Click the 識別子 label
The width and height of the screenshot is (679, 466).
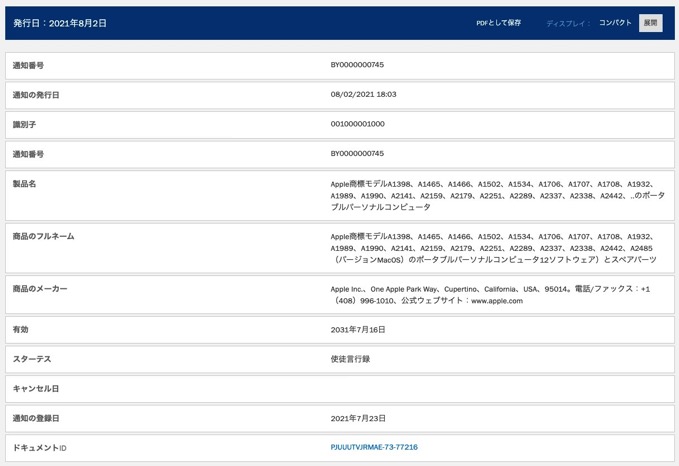pos(24,124)
